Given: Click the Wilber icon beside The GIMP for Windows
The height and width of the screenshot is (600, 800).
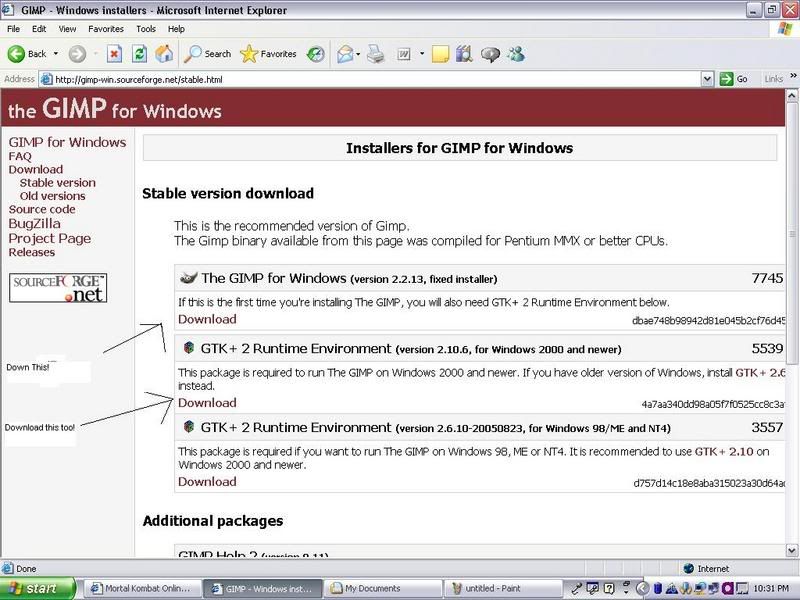Looking at the screenshot, I should (189, 278).
